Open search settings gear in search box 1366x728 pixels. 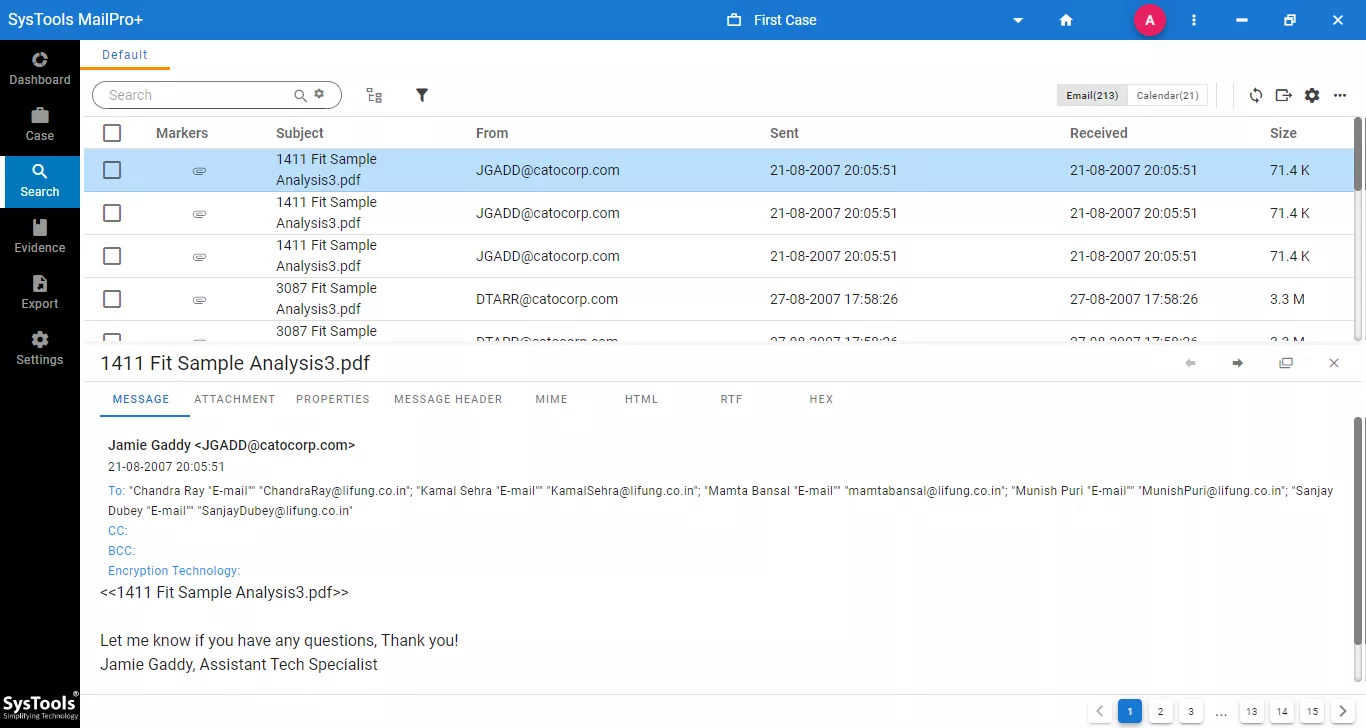pyautogui.click(x=319, y=94)
